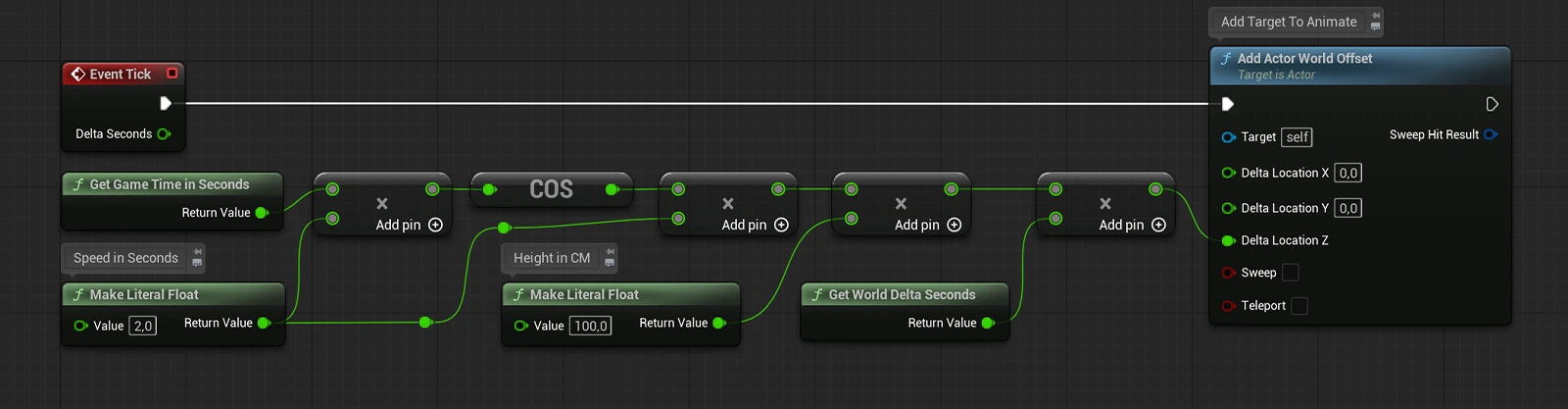Click the bottom input pin of the fourth multiply node
Image resolution: width=1568 pixels, height=409 pixels.
[x=1055, y=219]
